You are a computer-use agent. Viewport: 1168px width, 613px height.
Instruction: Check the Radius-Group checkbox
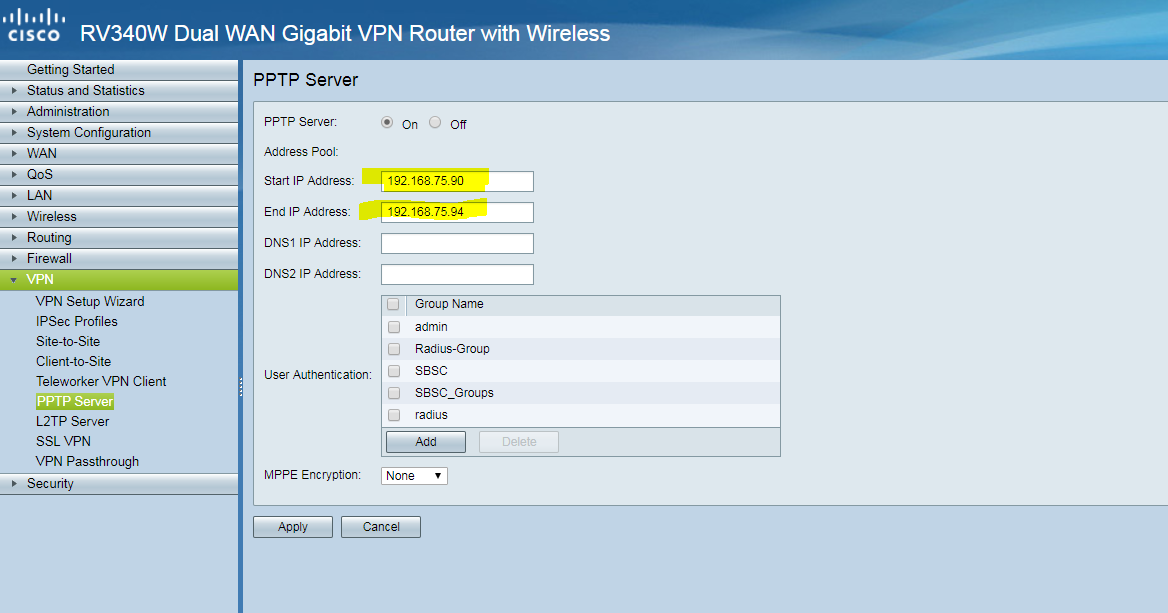pyautogui.click(x=394, y=349)
